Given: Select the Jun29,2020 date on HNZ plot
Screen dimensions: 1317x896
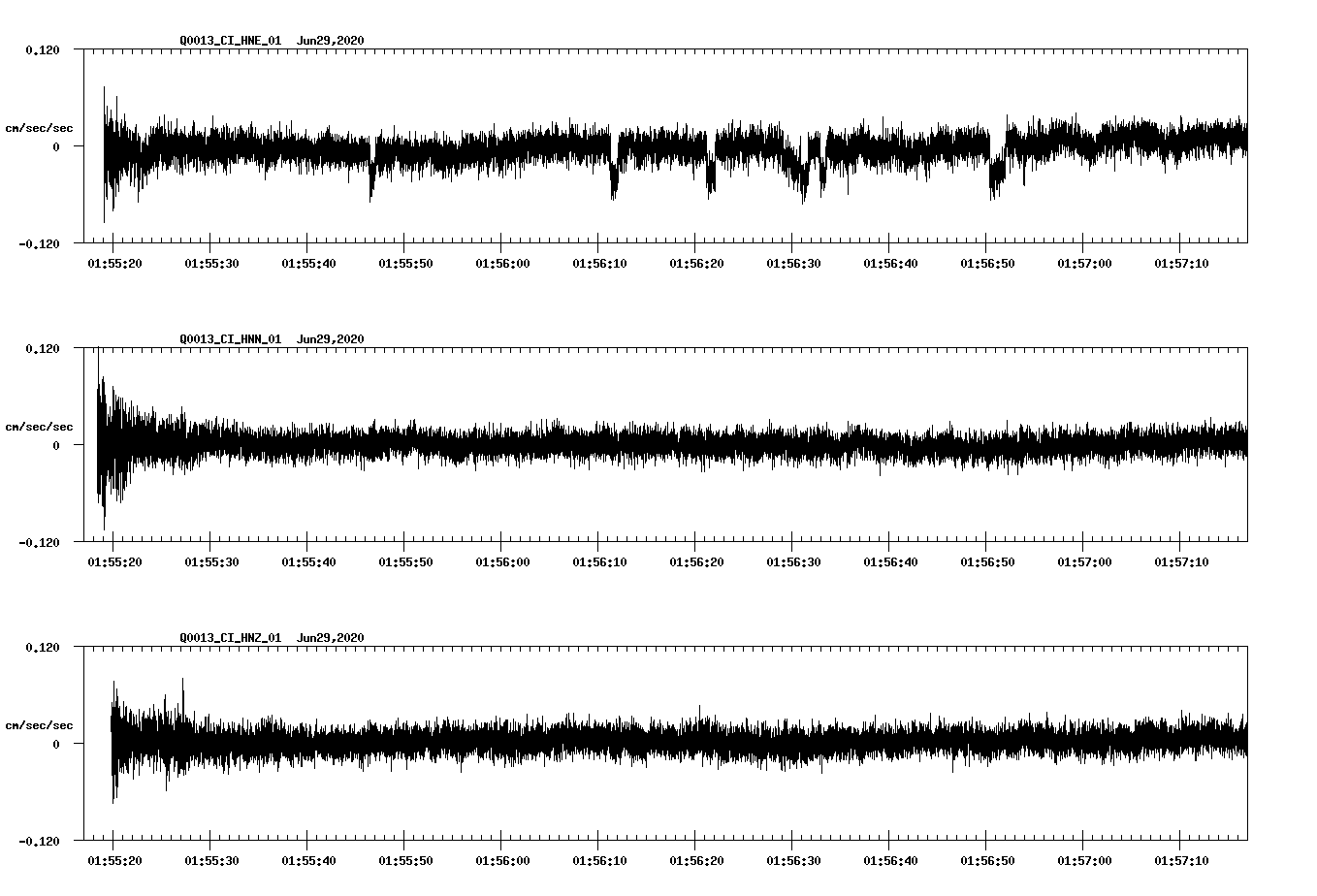Looking at the screenshot, I should tap(331, 637).
